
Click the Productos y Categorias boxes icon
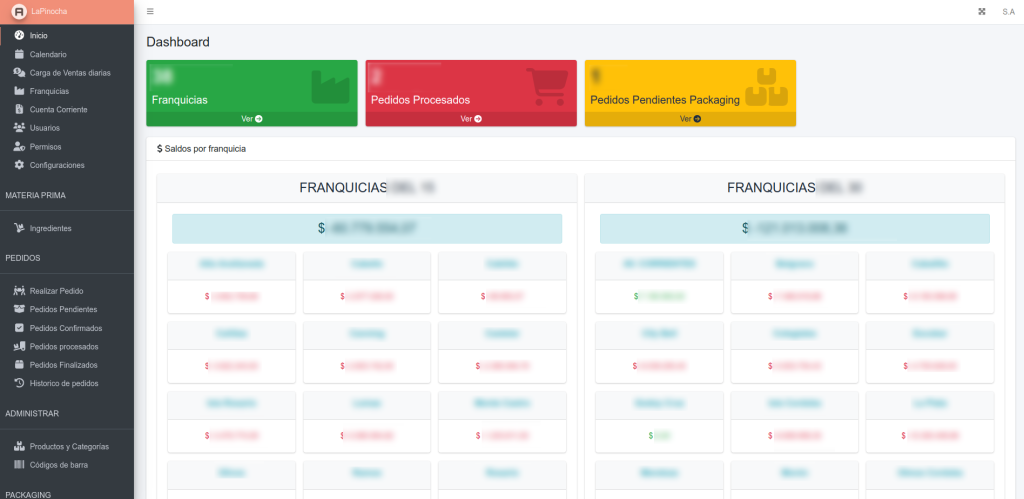pyautogui.click(x=19, y=447)
